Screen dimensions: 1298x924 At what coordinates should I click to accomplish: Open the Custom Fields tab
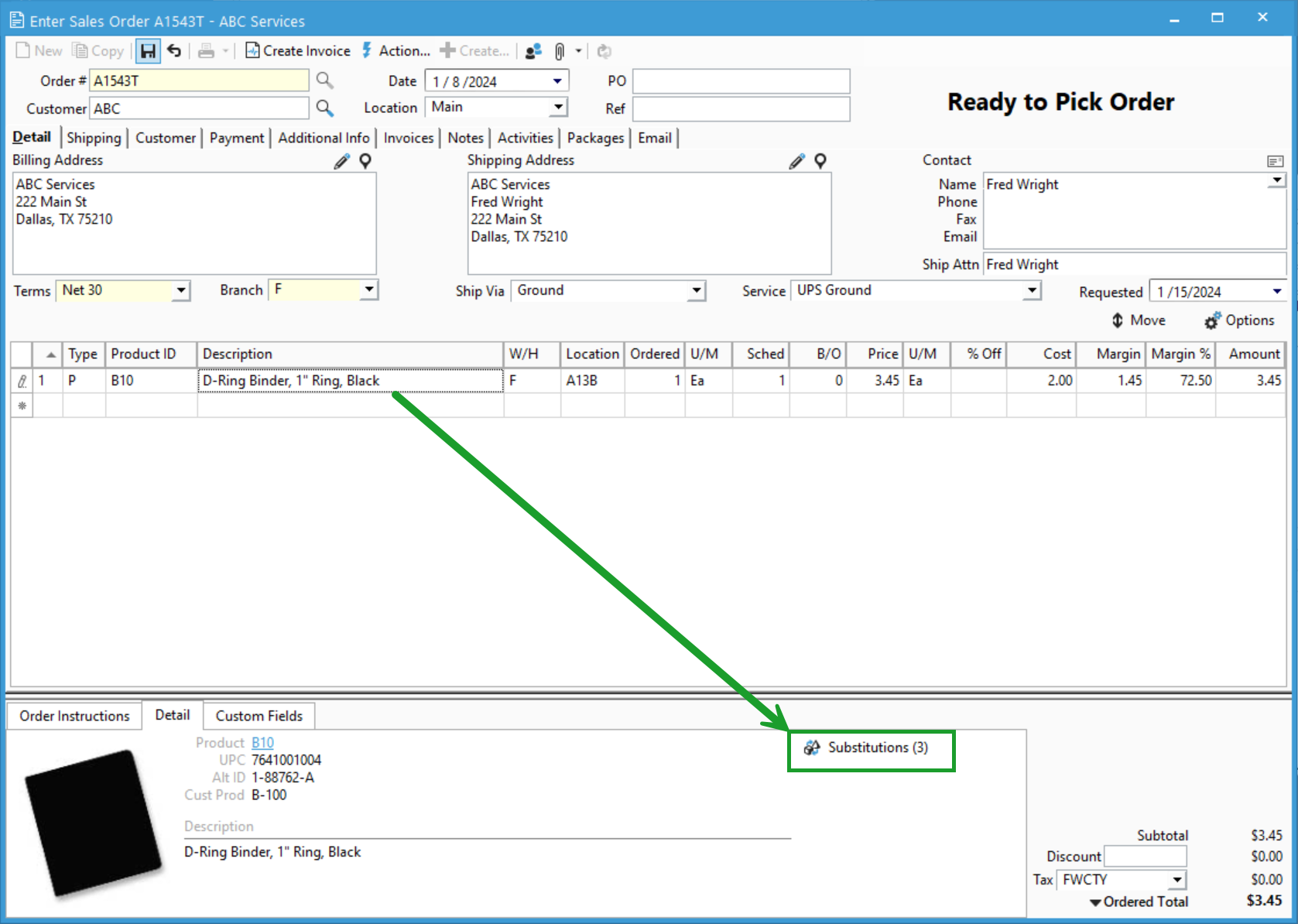point(259,715)
